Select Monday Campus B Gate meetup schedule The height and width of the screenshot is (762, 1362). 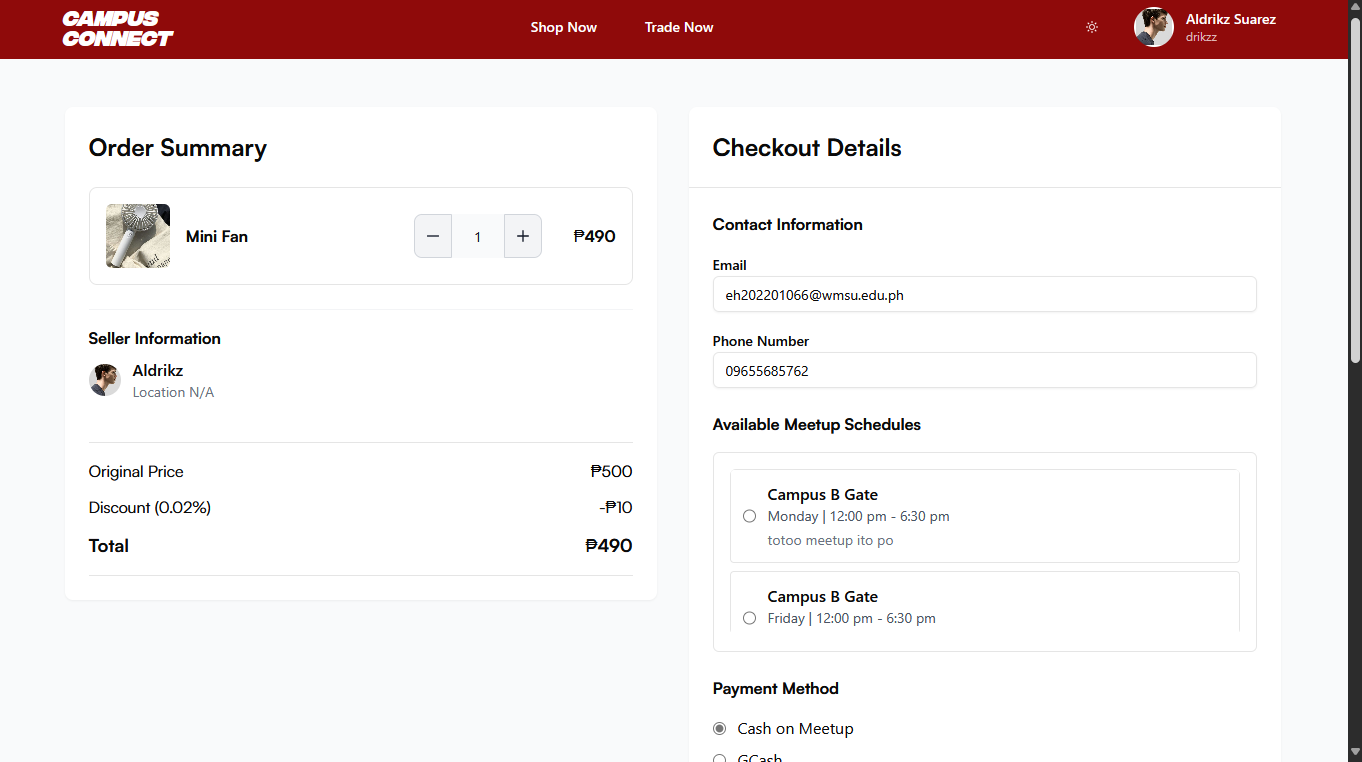click(750, 516)
